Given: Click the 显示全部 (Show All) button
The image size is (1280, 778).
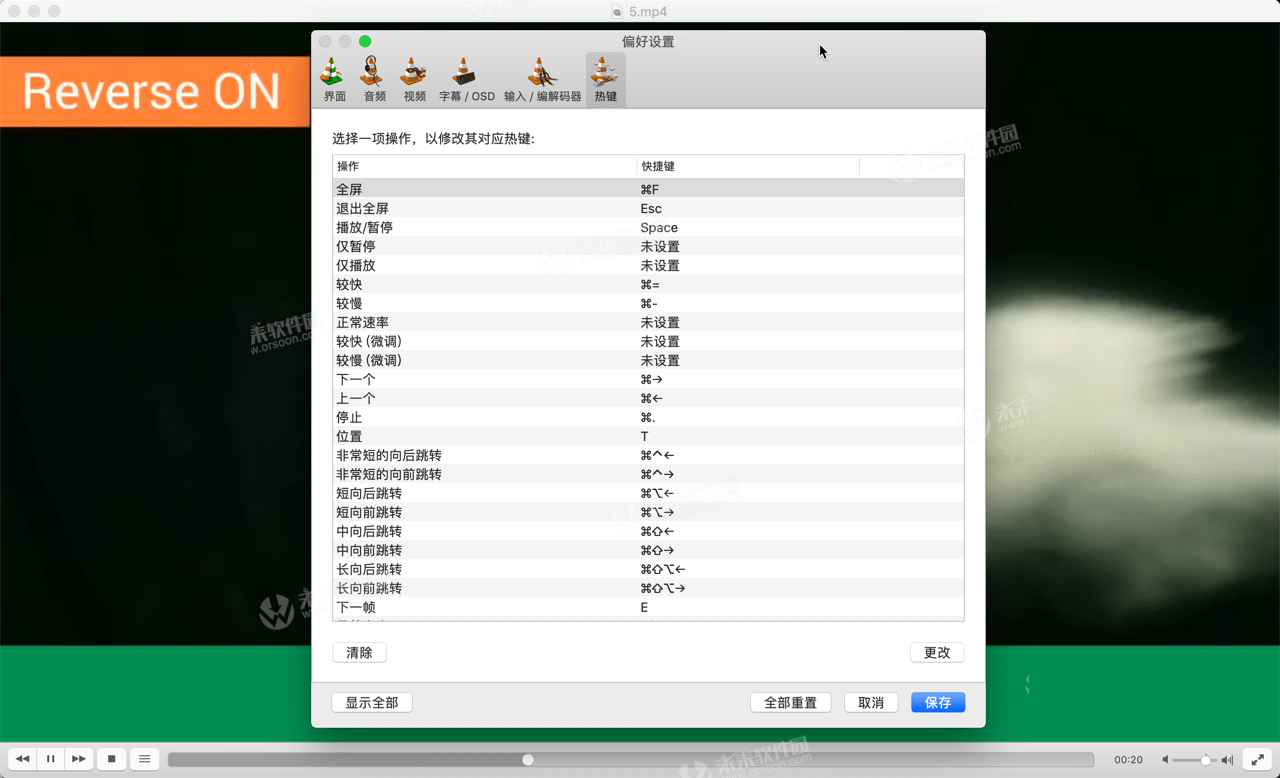Looking at the screenshot, I should [x=372, y=703].
